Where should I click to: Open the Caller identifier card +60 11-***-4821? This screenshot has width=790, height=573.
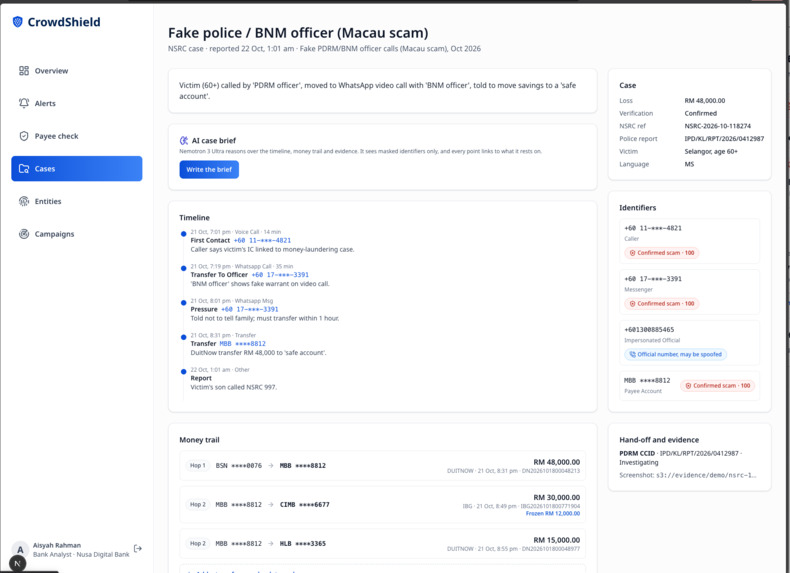point(689,241)
